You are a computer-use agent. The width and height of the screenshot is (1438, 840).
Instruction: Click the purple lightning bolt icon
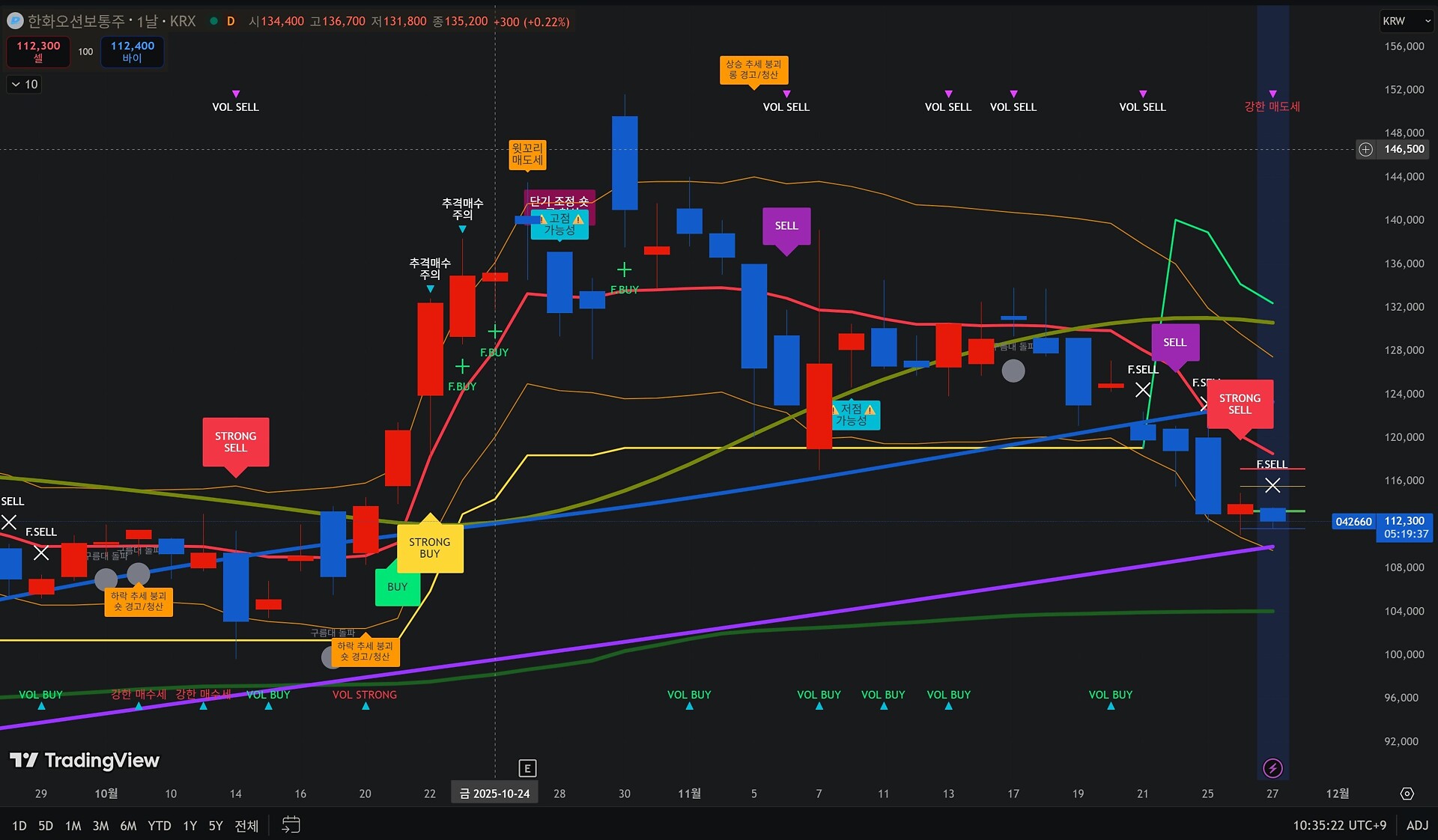(1272, 768)
